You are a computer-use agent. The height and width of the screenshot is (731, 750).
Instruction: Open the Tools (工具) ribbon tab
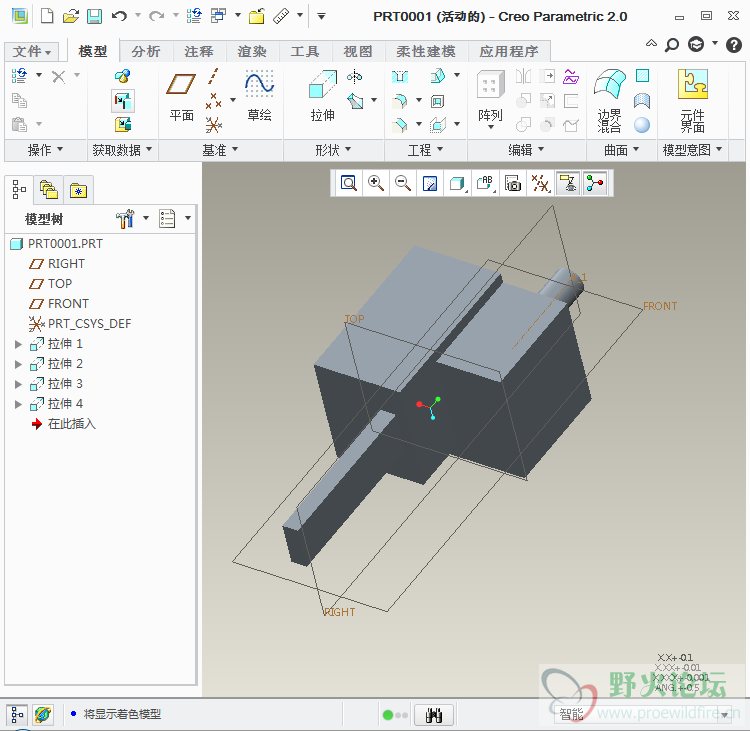point(305,51)
